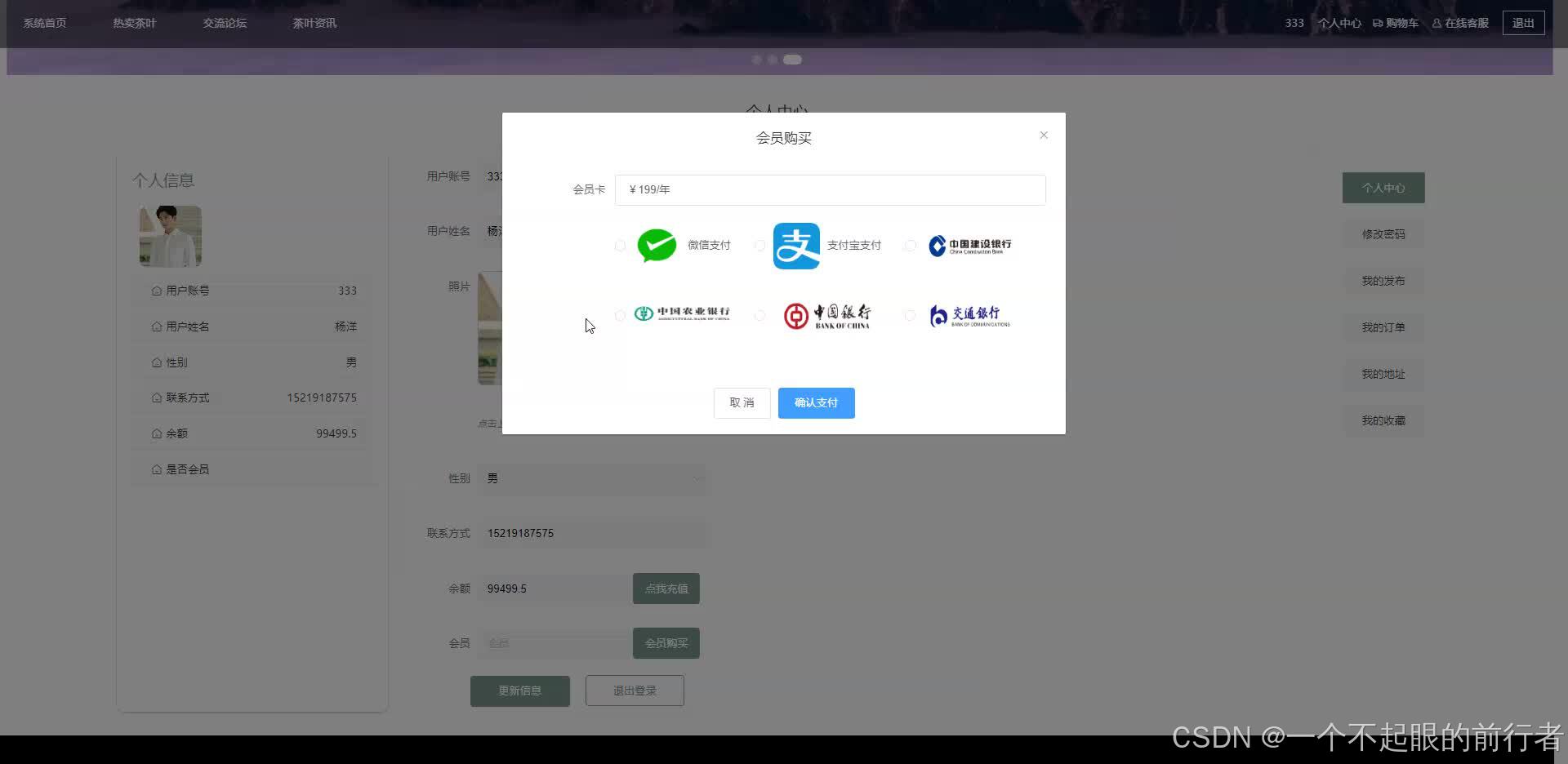This screenshot has width=1568, height=764.
Task: Select 修改密码 in the right side menu
Action: tap(1383, 234)
